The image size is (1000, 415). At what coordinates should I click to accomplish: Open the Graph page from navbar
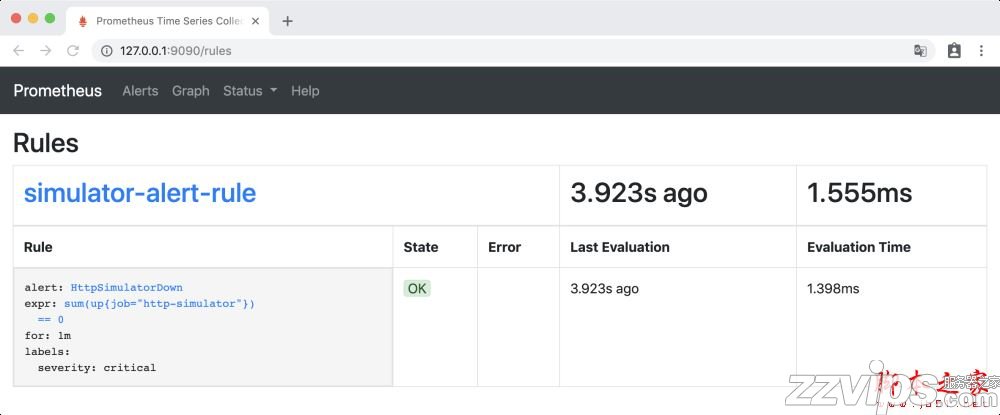pyautogui.click(x=190, y=91)
